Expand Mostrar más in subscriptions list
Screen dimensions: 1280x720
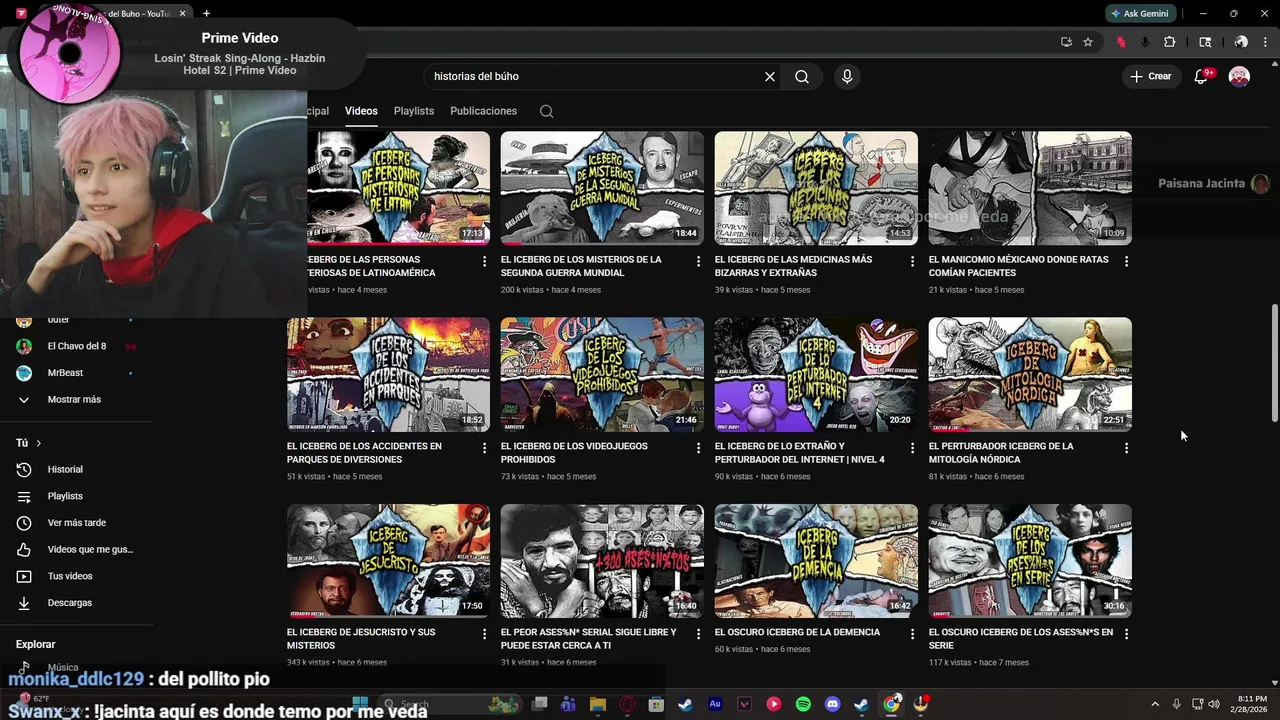(x=76, y=399)
